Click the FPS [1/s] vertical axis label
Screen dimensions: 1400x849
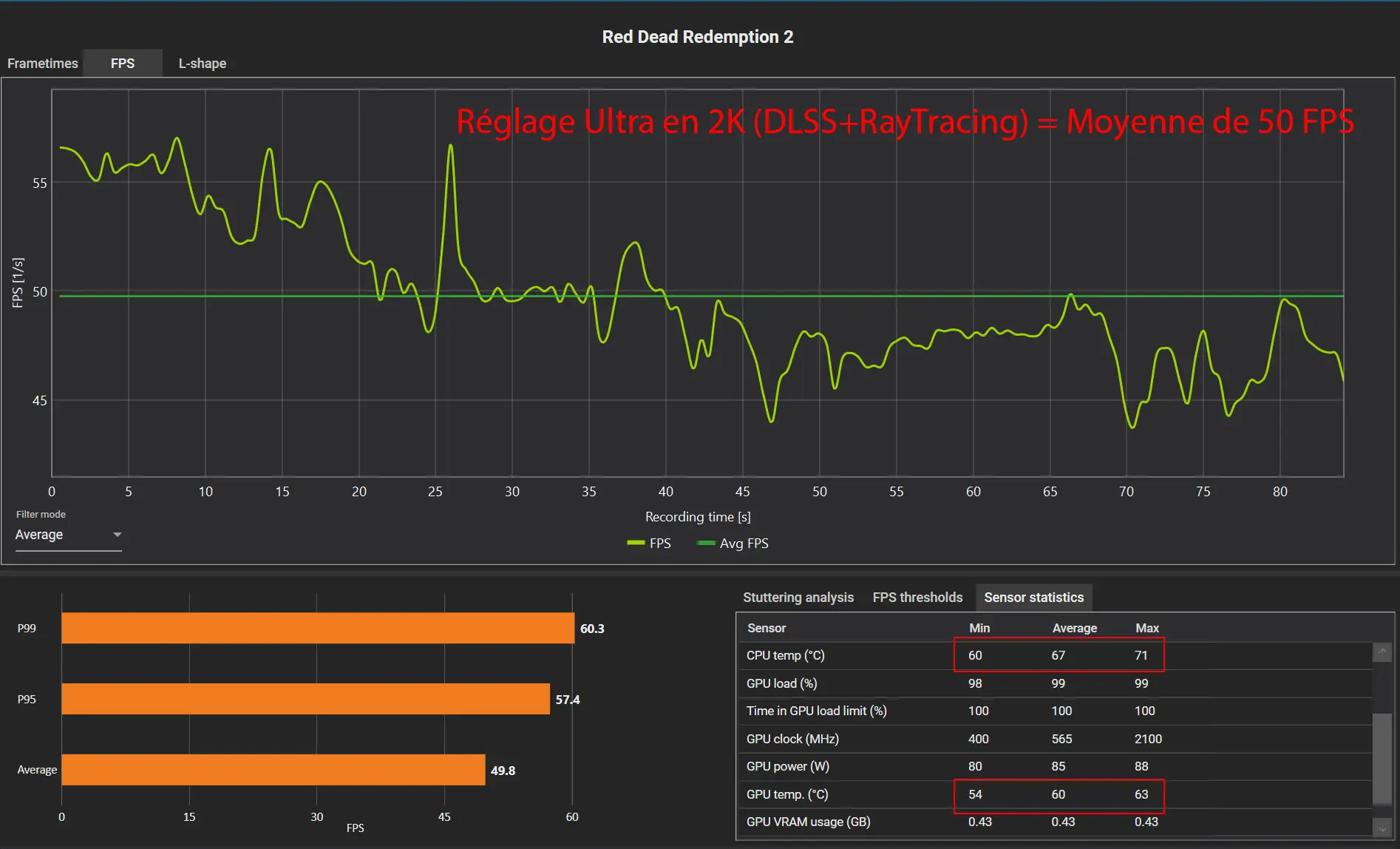click(x=18, y=283)
